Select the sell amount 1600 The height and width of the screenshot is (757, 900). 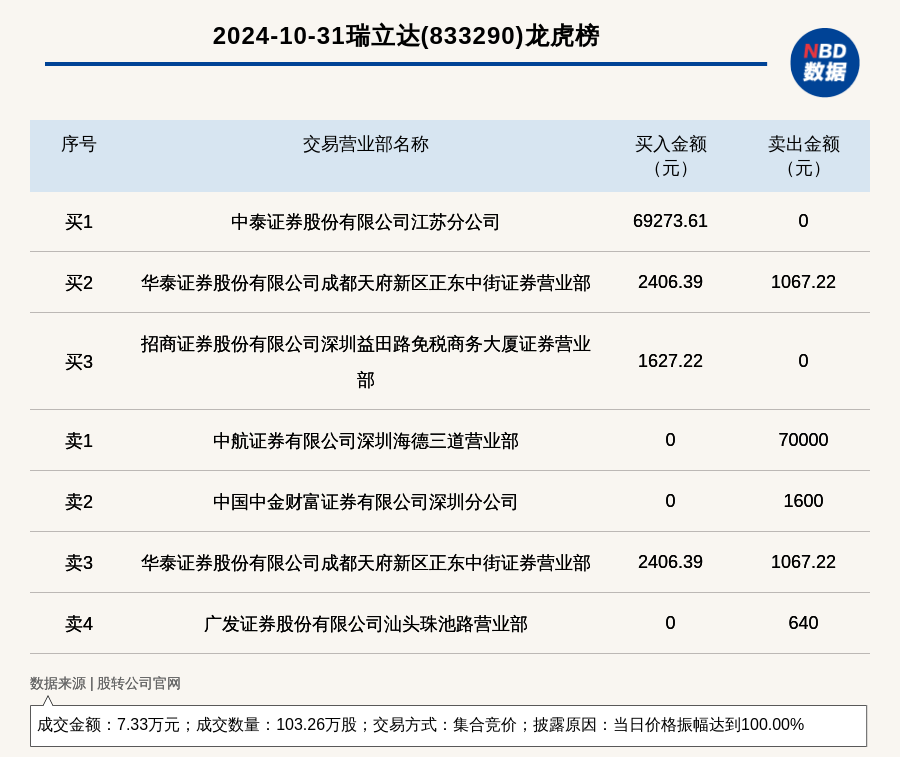804,501
